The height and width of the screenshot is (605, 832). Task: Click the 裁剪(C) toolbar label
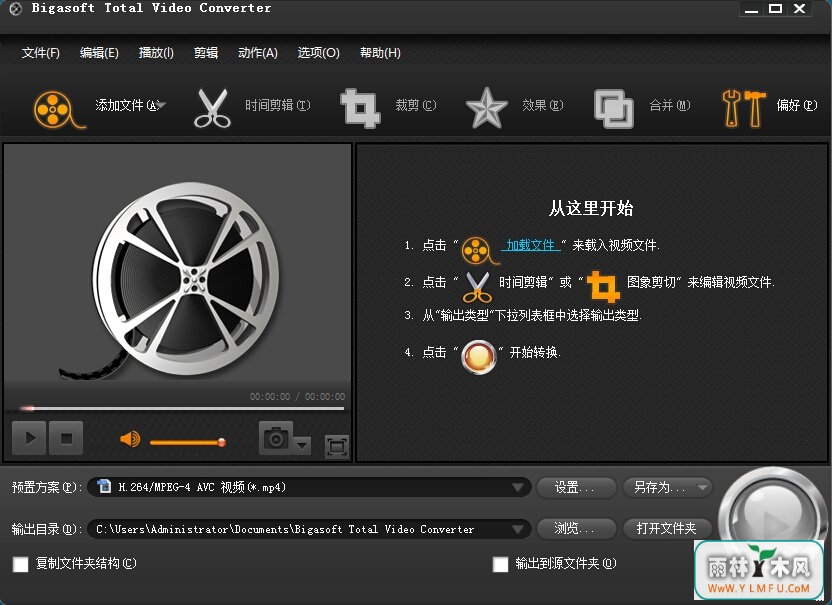[415, 105]
